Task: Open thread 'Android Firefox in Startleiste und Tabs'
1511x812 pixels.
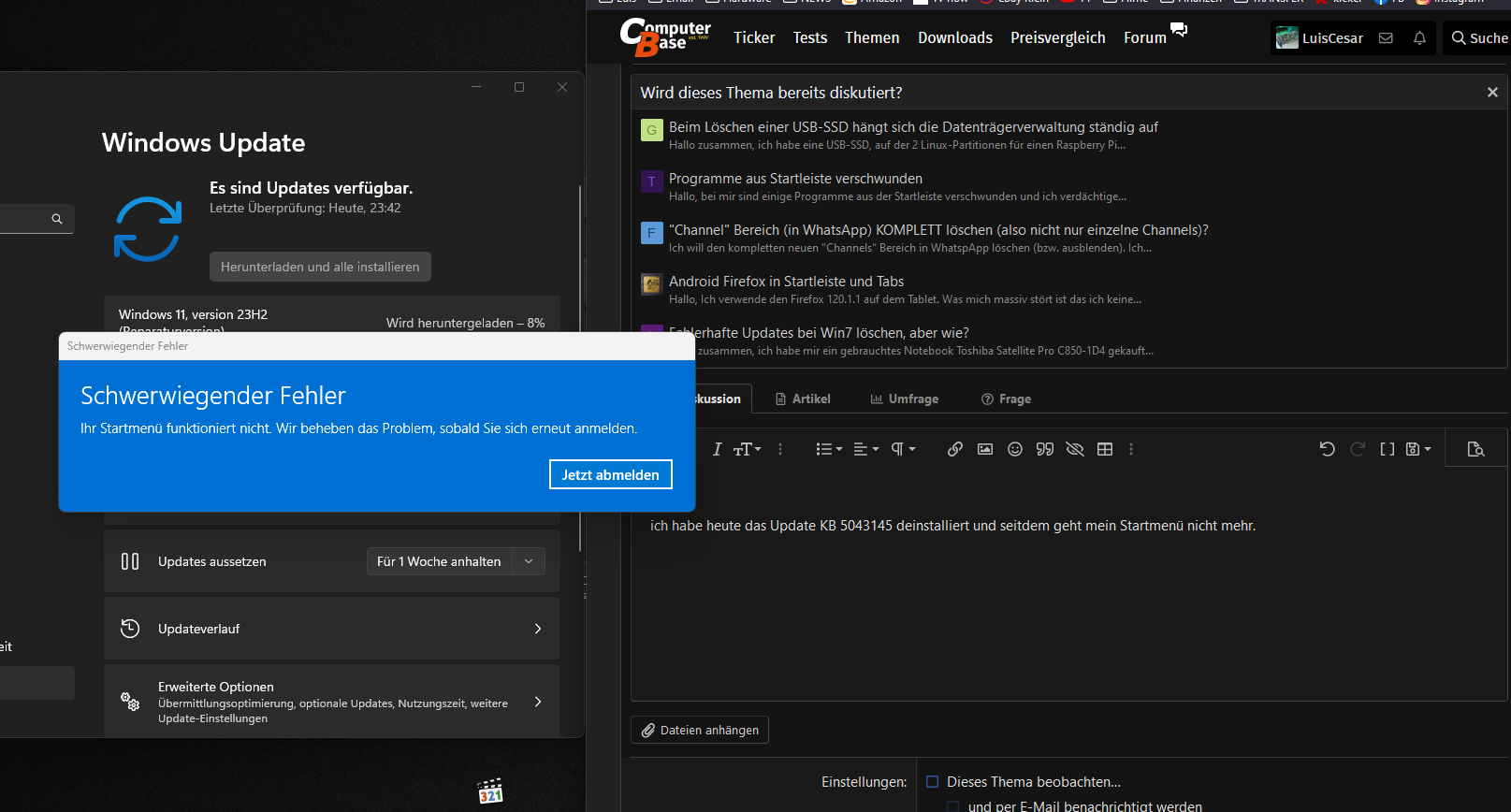Action: click(x=786, y=282)
